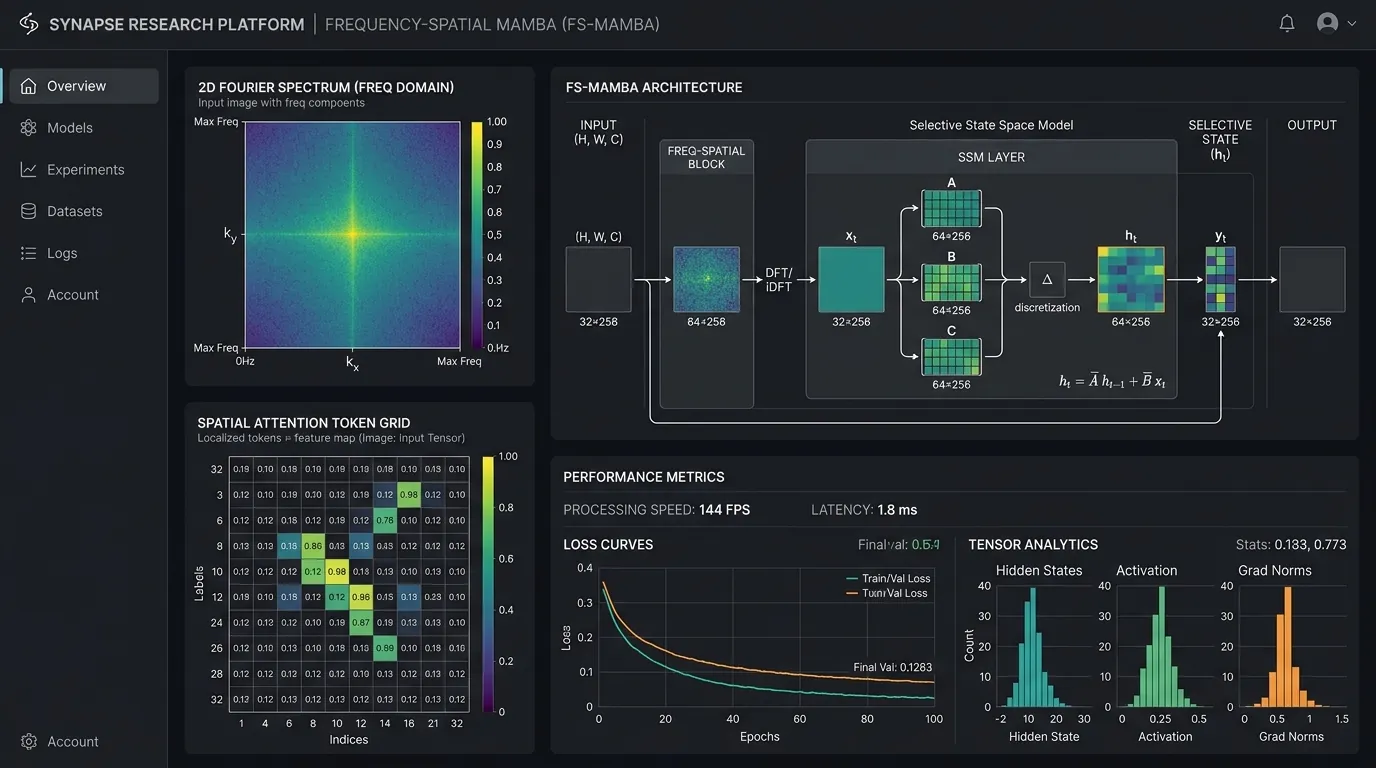Click the Logs list icon
The width and height of the screenshot is (1376, 768).
[28, 253]
